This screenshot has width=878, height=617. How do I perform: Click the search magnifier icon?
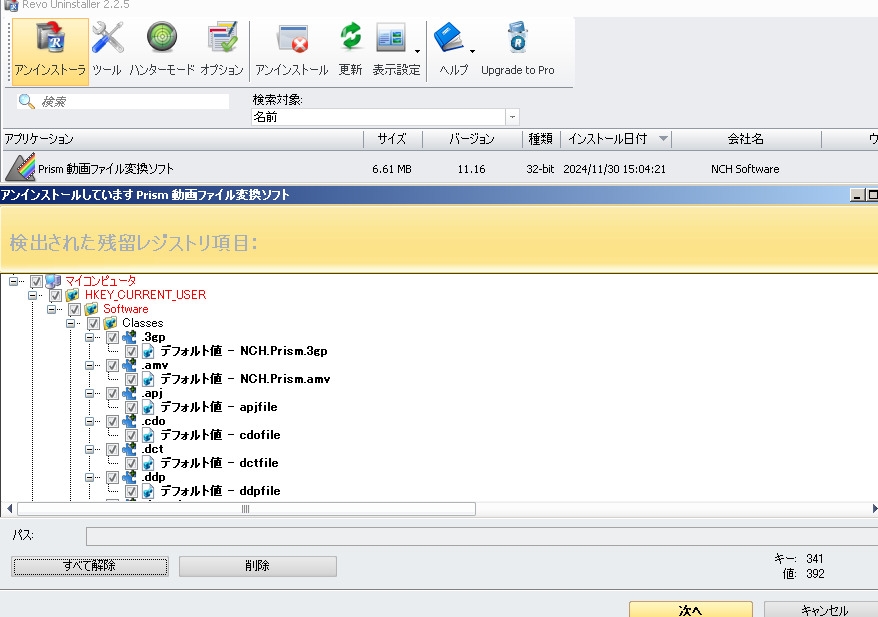pyautogui.click(x=26, y=101)
